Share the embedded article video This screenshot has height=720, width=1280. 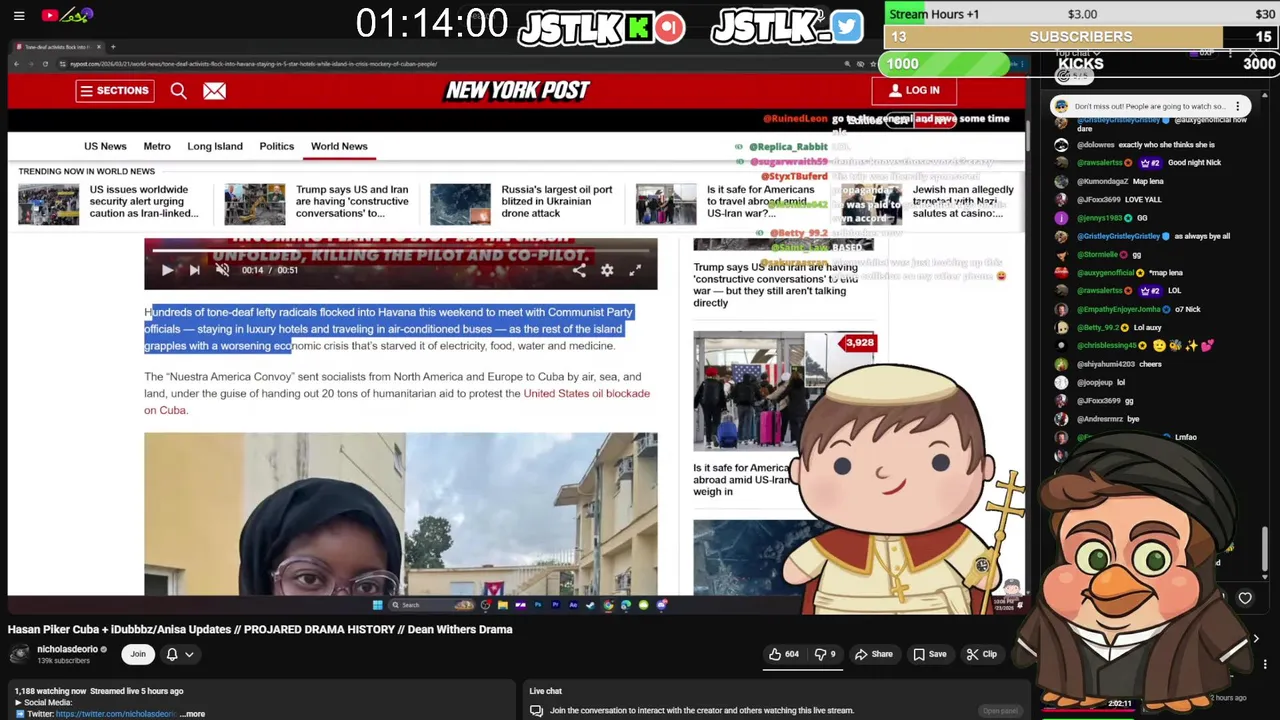coord(579,270)
